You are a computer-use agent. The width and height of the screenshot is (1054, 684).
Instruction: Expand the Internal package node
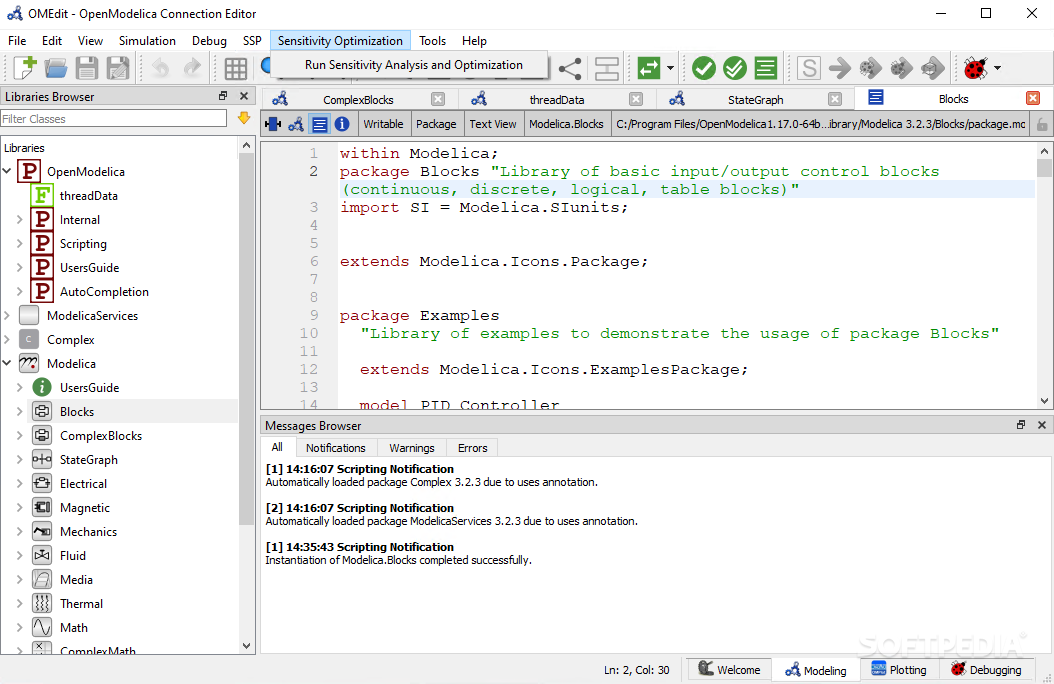[19, 220]
